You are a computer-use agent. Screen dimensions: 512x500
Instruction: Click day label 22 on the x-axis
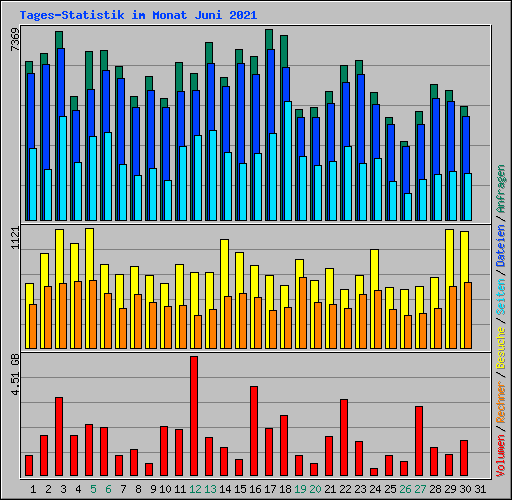[345, 489]
